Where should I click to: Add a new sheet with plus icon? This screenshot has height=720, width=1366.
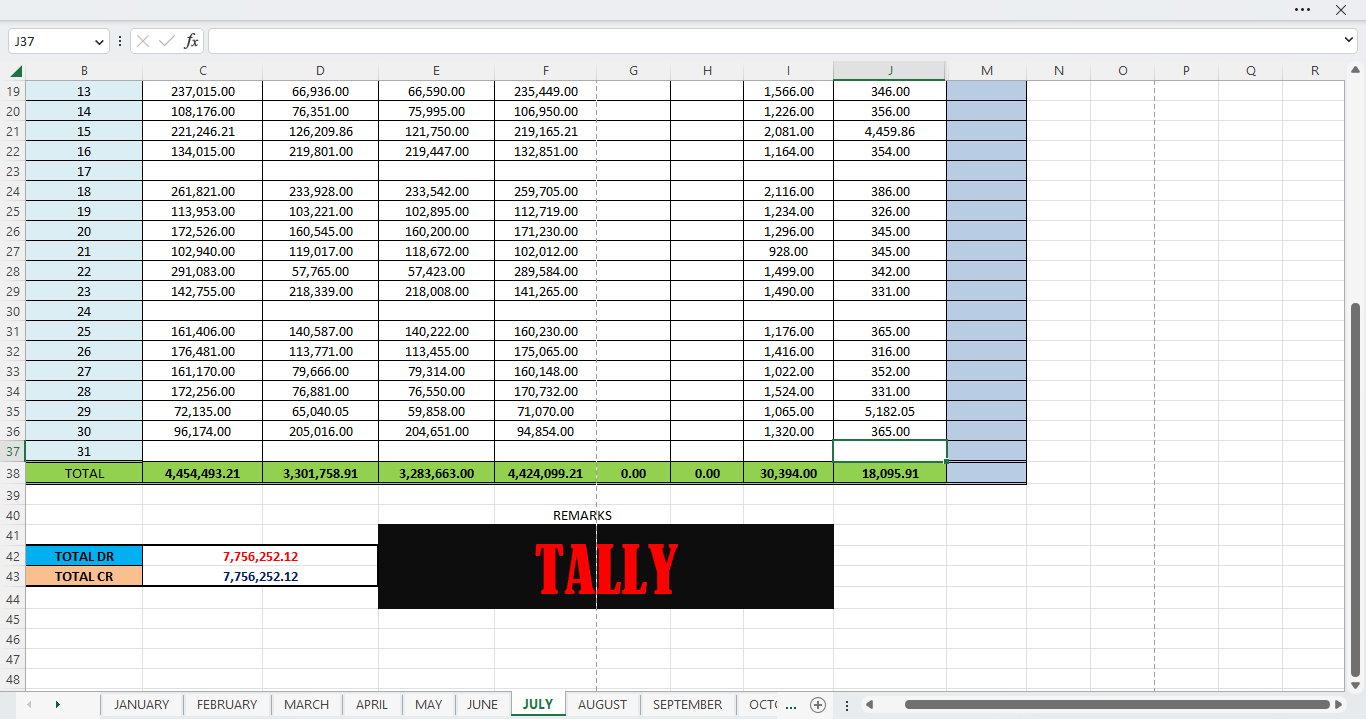[818, 705]
